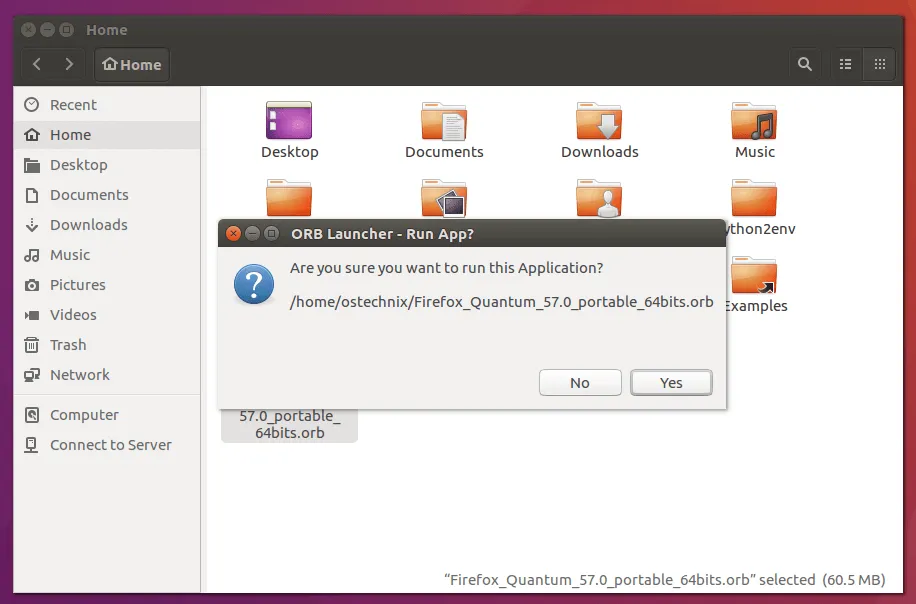Screen dimensions: 916x604
Task: Select the Desktop folder icon
Action: [x=289, y=121]
